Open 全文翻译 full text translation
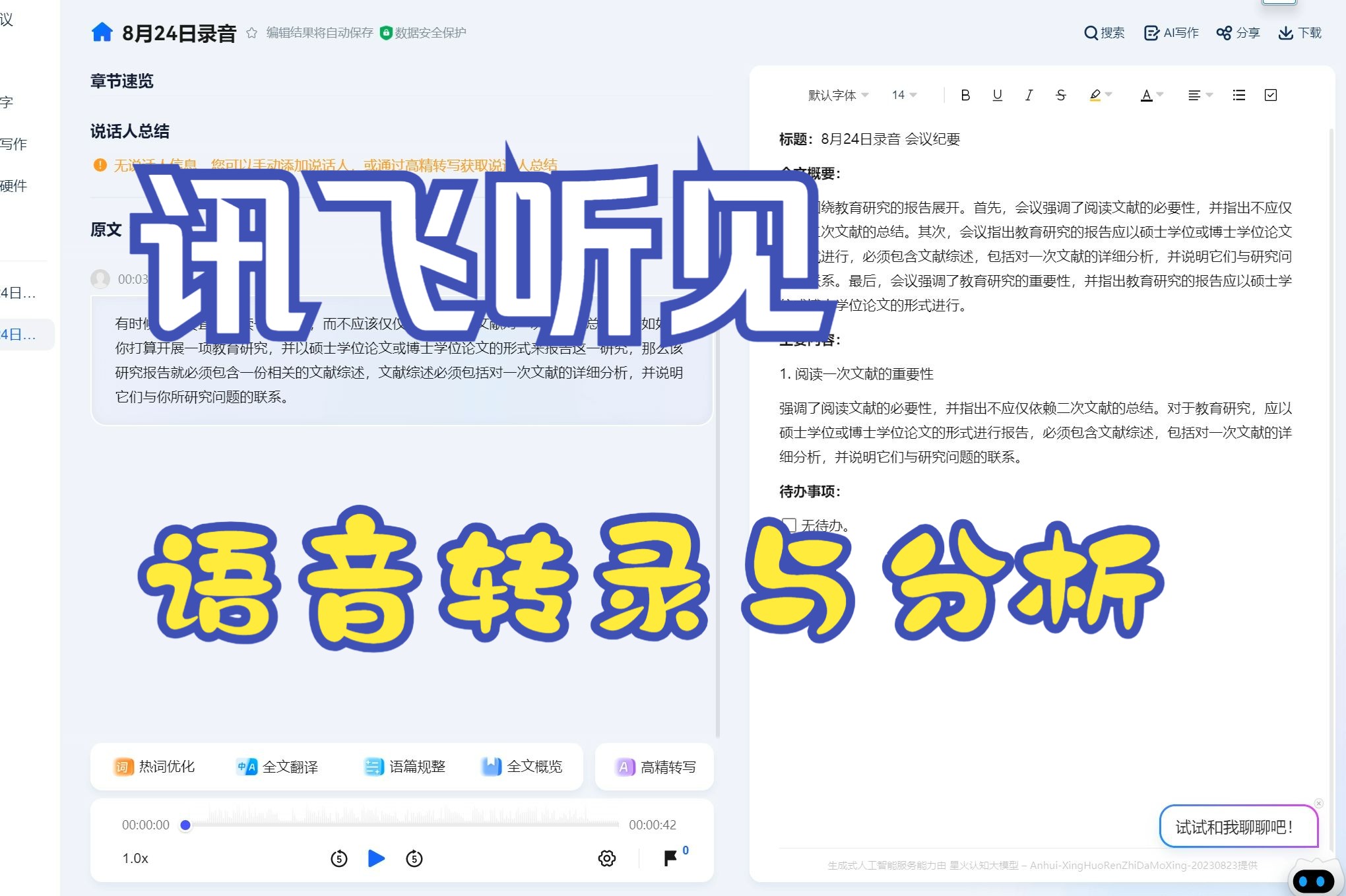Screen dimensions: 1346x896 278,767
